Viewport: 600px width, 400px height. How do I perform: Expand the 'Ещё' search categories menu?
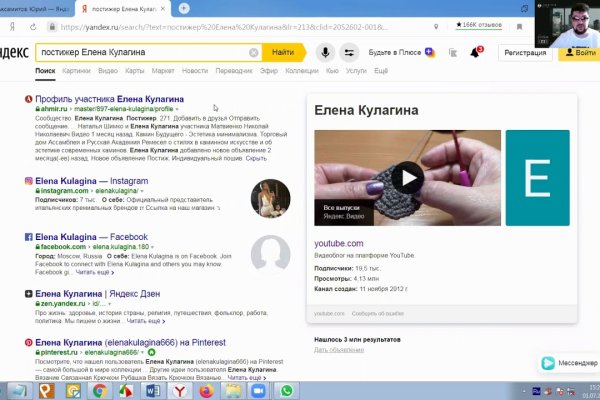click(x=381, y=72)
